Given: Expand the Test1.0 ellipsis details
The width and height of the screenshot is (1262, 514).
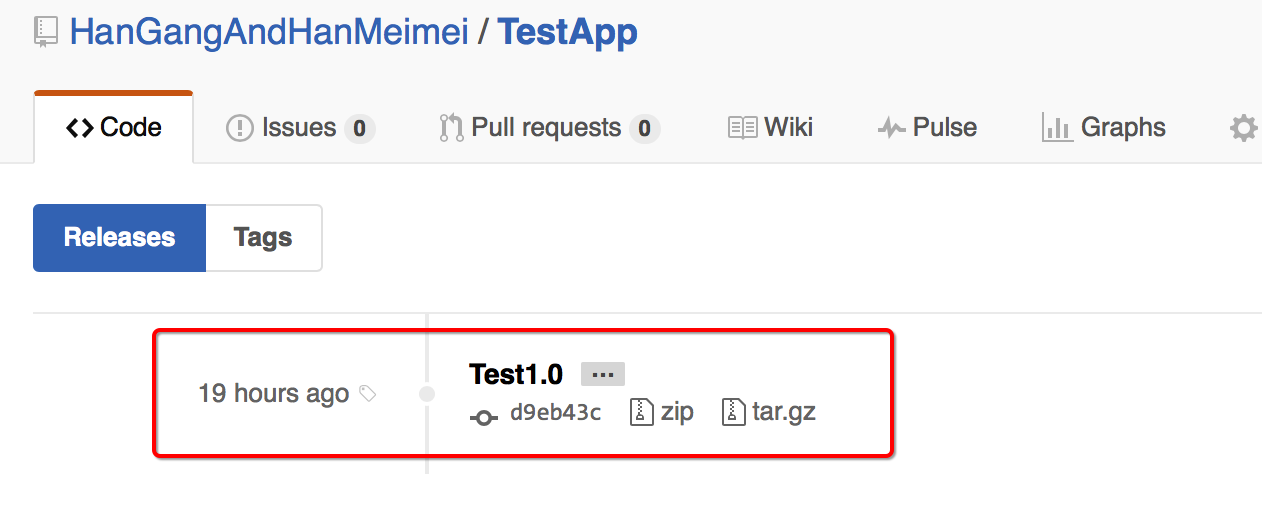Looking at the screenshot, I should [x=603, y=375].
